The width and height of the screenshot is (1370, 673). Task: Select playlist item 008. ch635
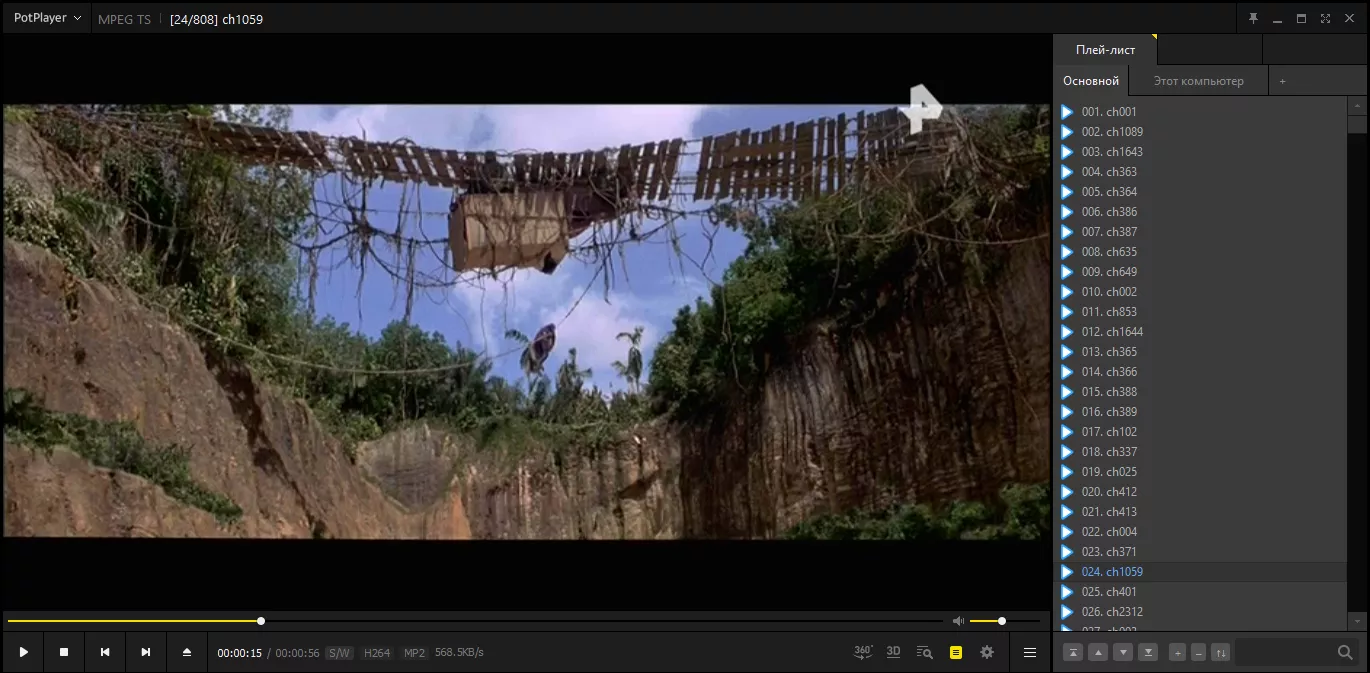click(1201, 252)
